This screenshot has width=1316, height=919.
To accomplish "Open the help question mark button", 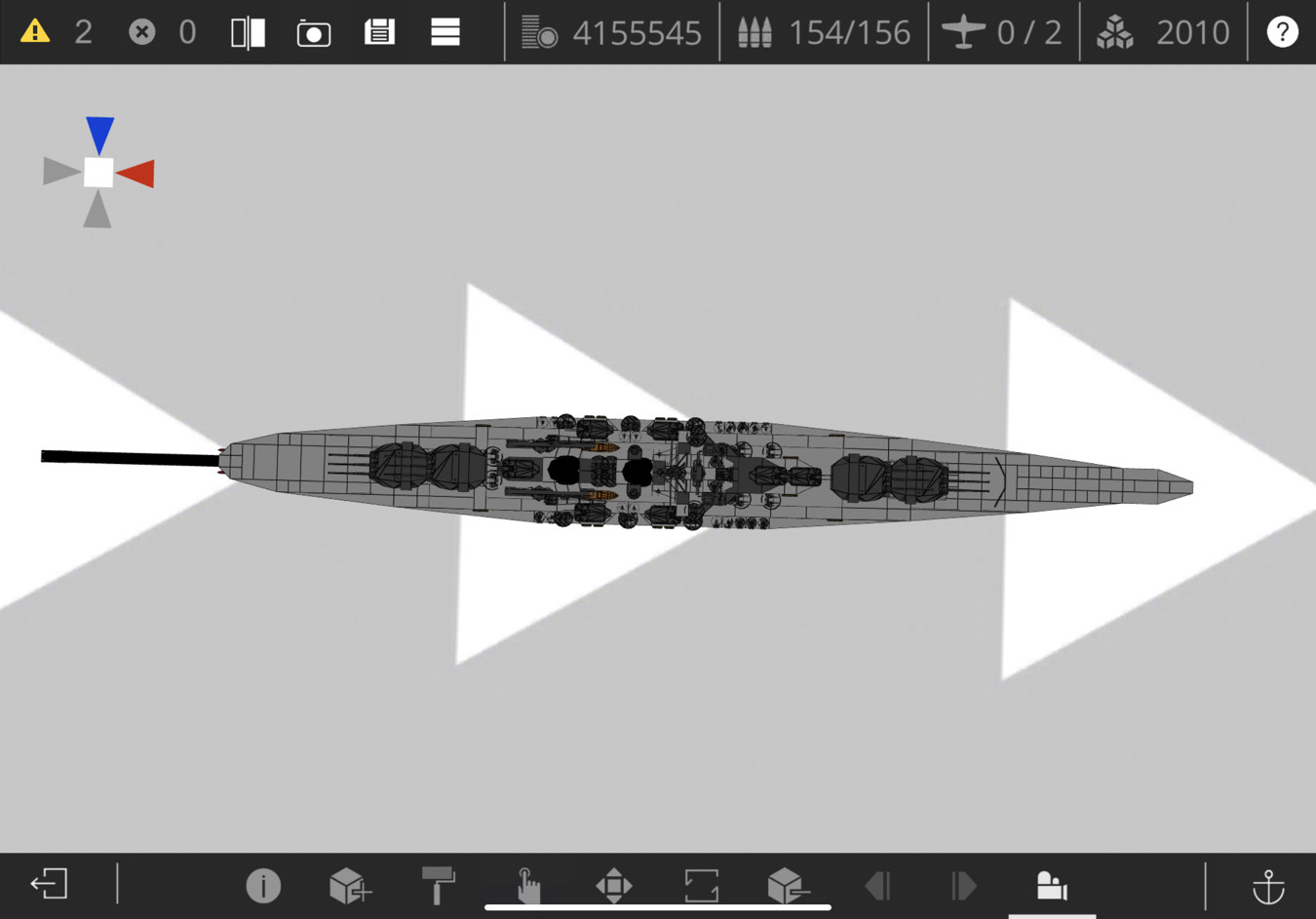I will tap(1282, 32).
